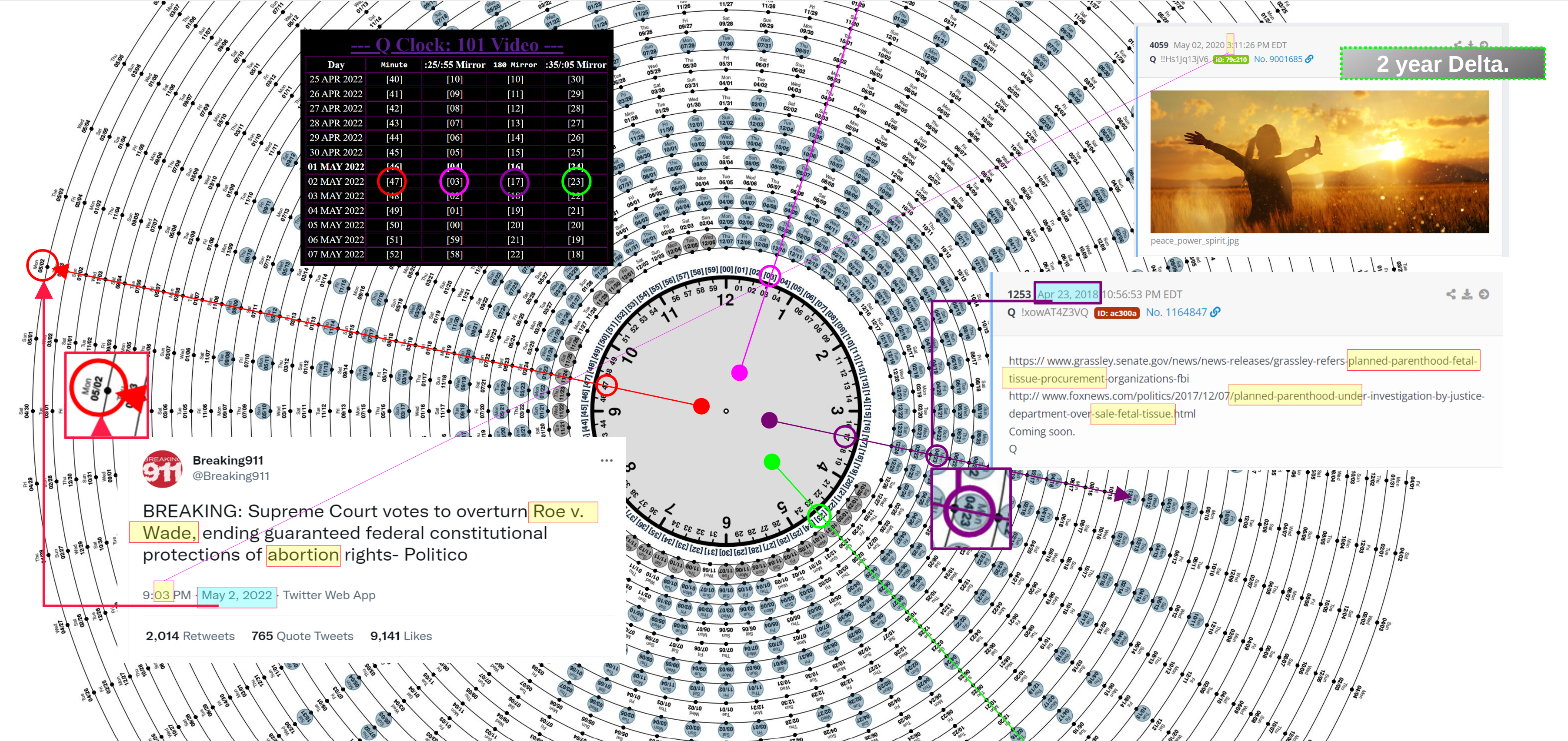Click the :35/:05 Mirror column header

[x=576, y=64]
